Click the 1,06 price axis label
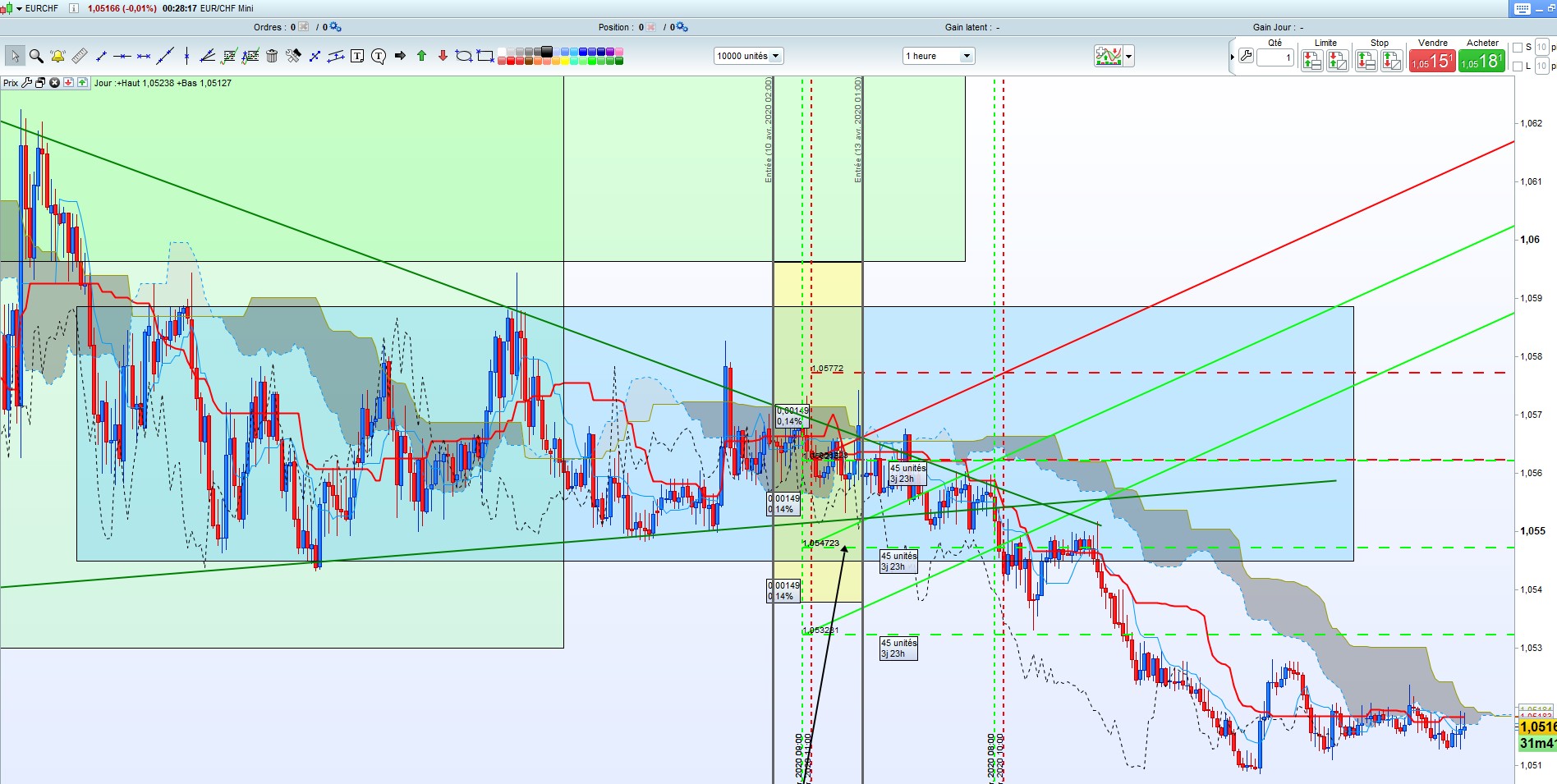The image size is (1557, 784). (1530, 240)
